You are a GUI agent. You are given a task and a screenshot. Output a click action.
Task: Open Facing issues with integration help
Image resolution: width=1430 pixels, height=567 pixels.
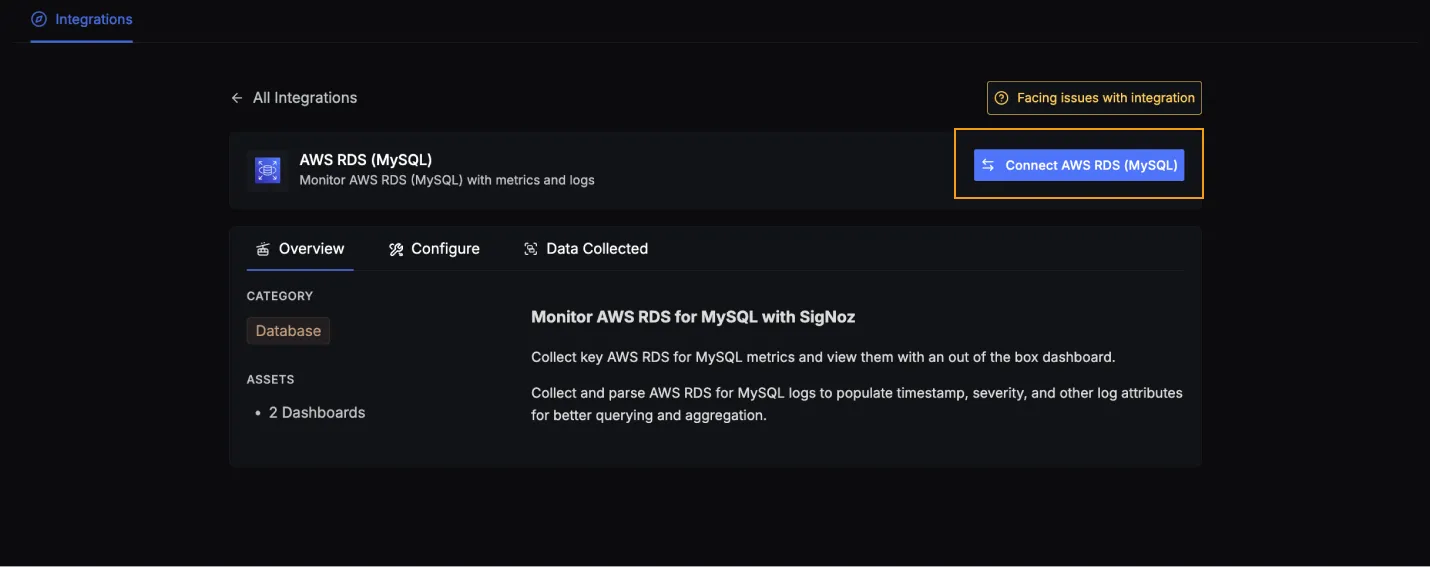[x=1094, y=98]
